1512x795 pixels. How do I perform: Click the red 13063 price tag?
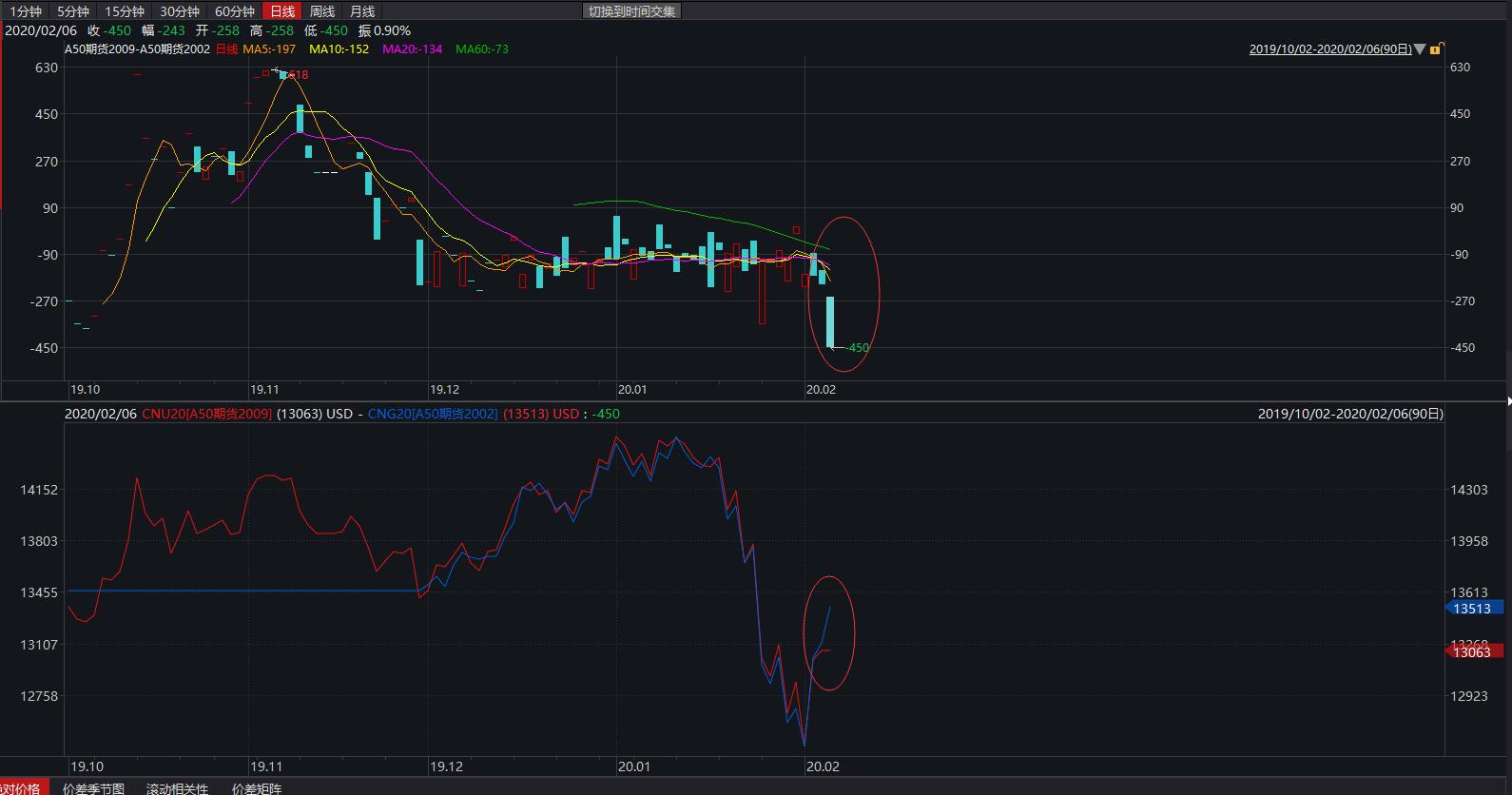coord(1474,652)
